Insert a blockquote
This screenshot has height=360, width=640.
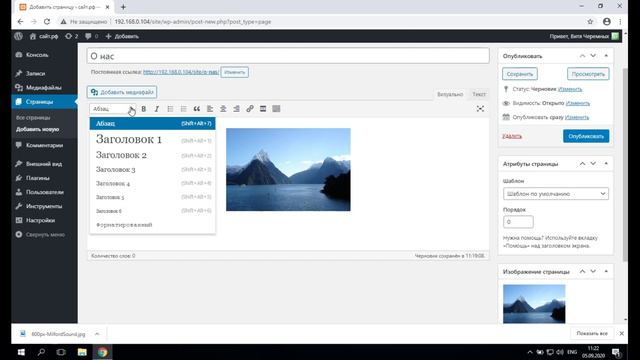[197, 109]
